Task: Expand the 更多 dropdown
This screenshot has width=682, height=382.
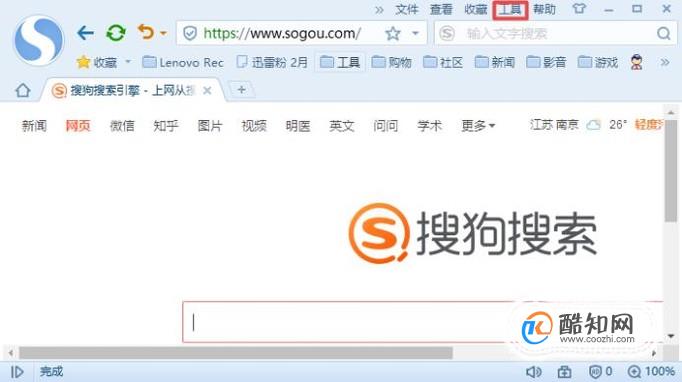Action: click(x=478, y=126)
